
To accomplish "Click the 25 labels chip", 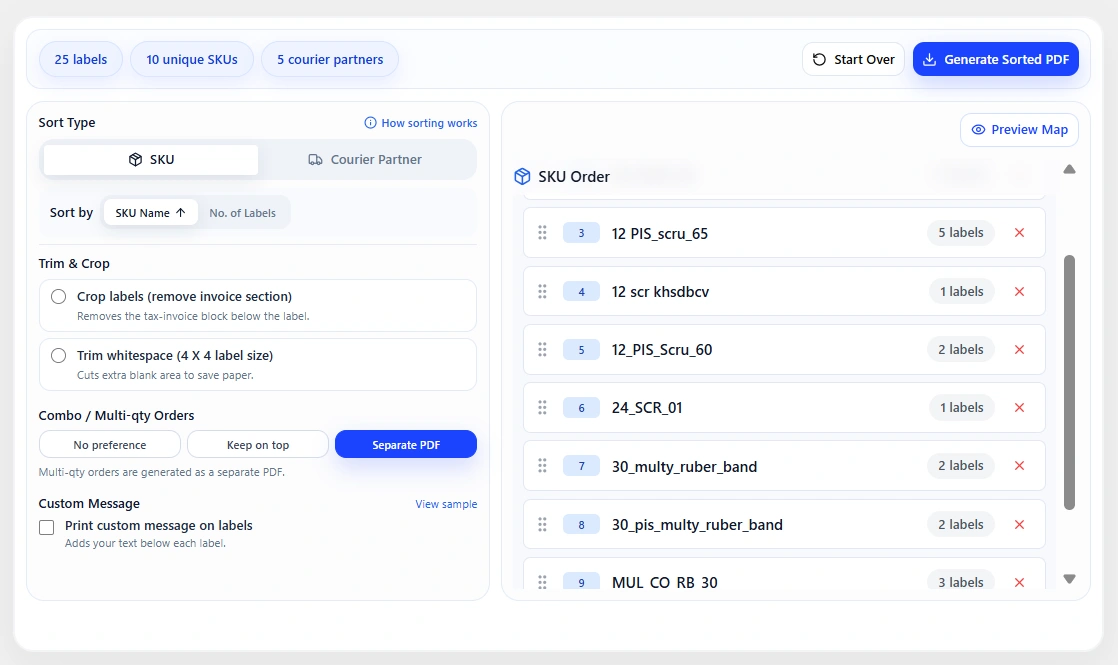I will coord(81,59).
